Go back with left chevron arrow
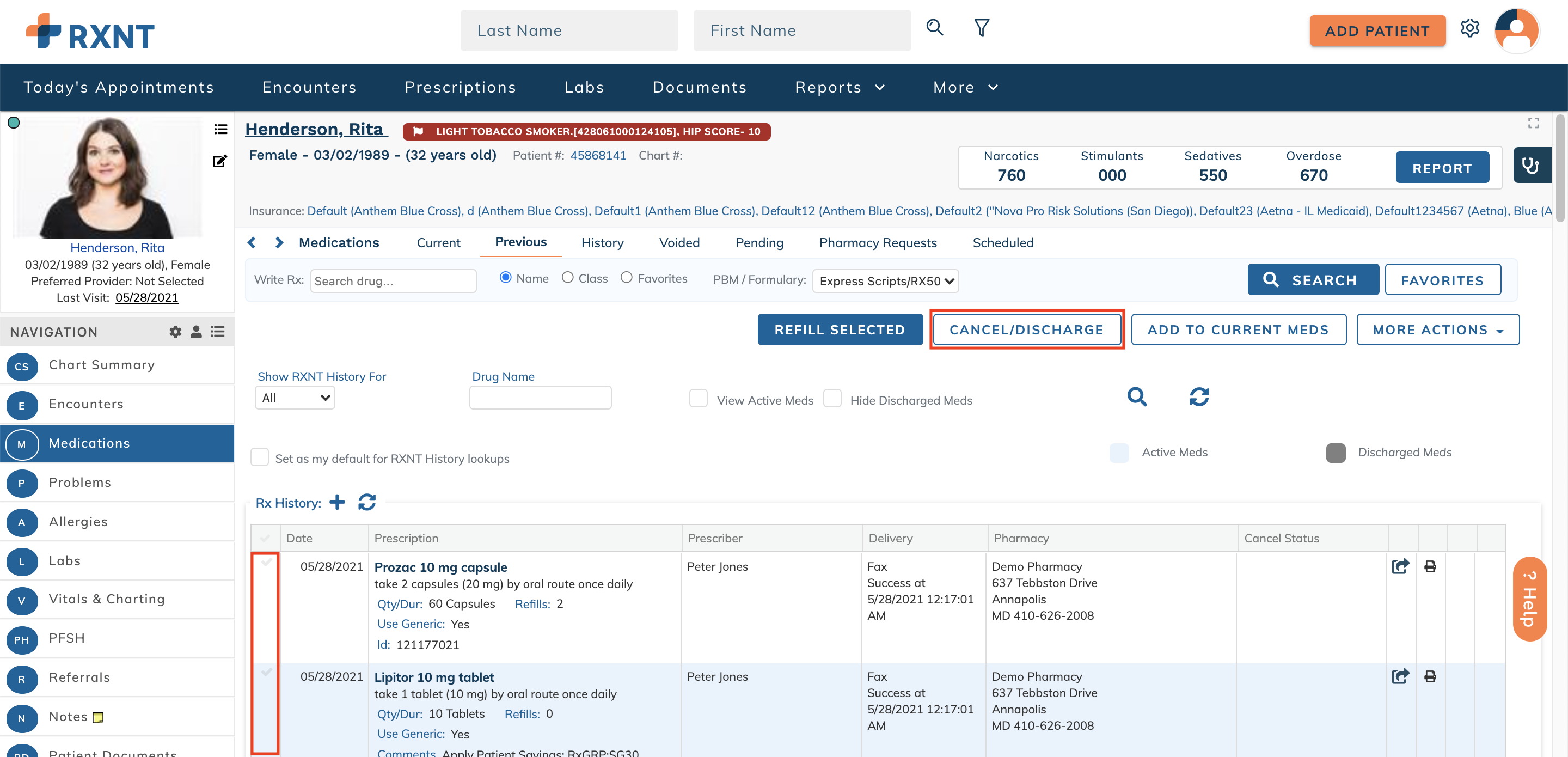1568x757 pixels. click(x=252, y=242)
